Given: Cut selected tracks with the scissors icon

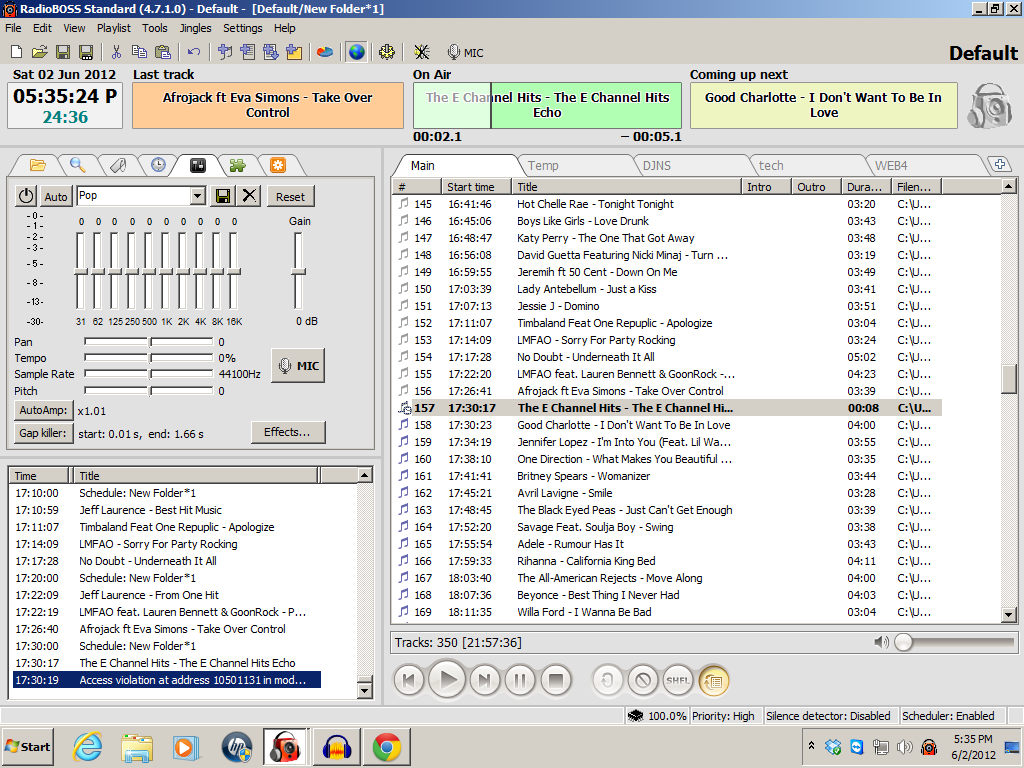Looking at the screenshot, I should point(116,52).
